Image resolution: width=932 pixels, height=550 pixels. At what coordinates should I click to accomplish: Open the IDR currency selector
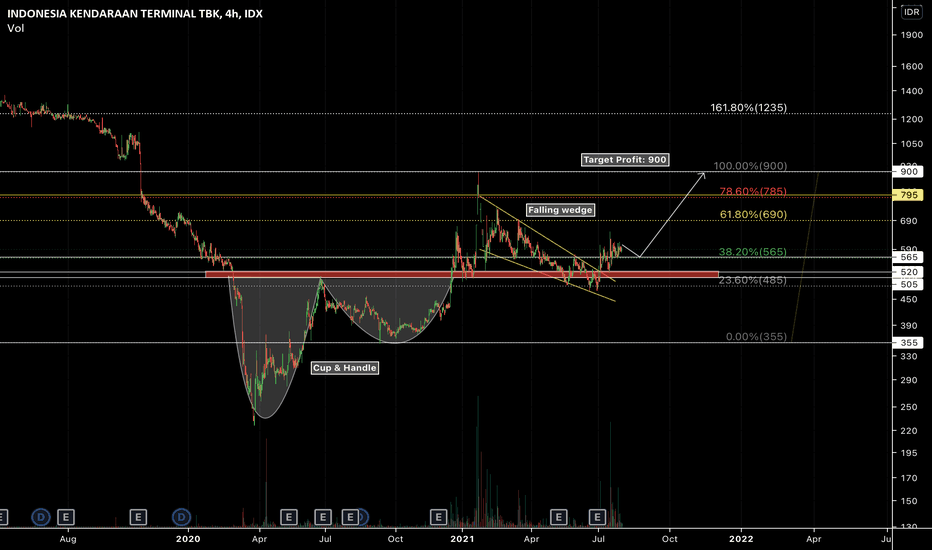pyautogui.click(x=911, y=12)
